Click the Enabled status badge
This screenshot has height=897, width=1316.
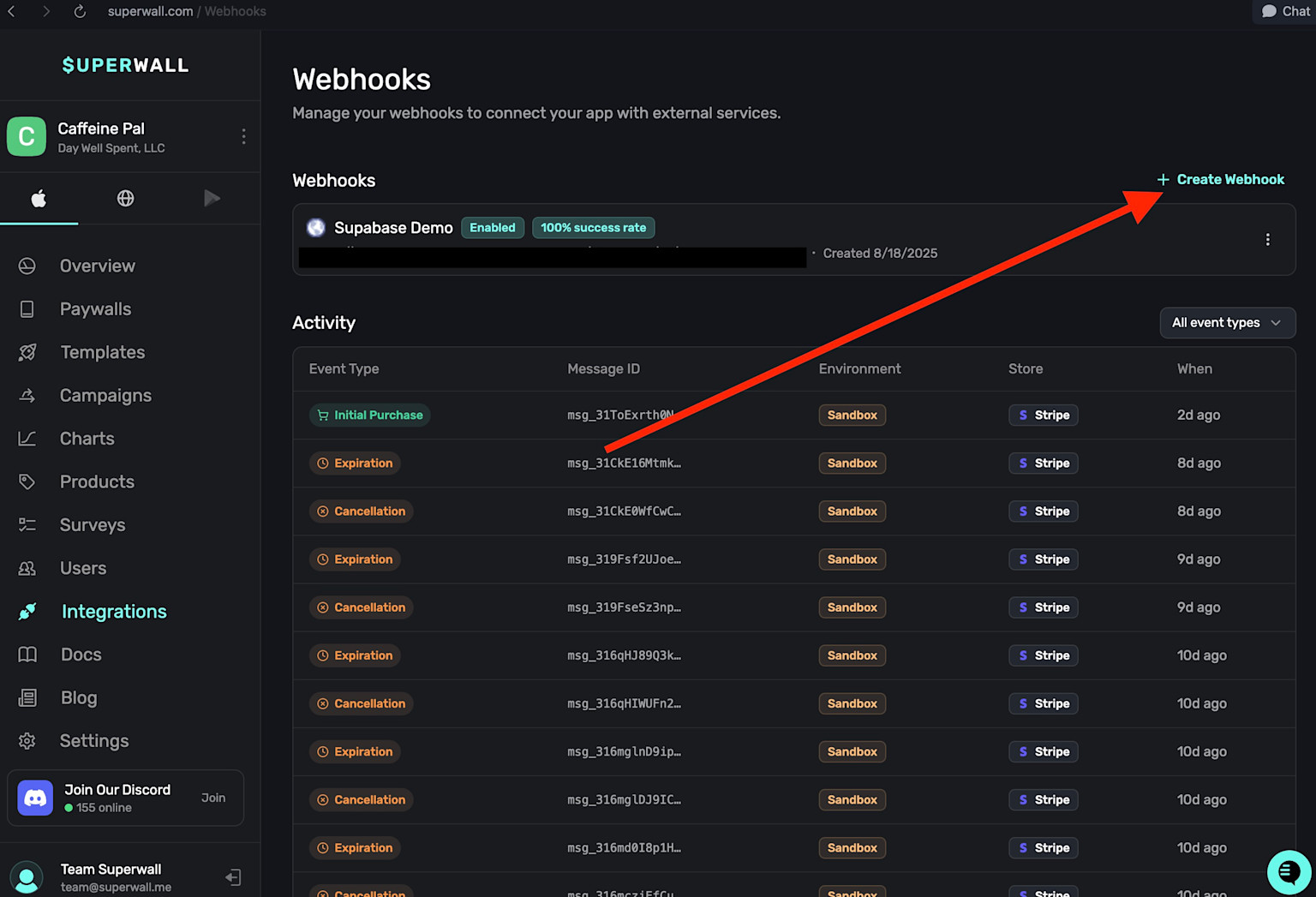[493, 228]
